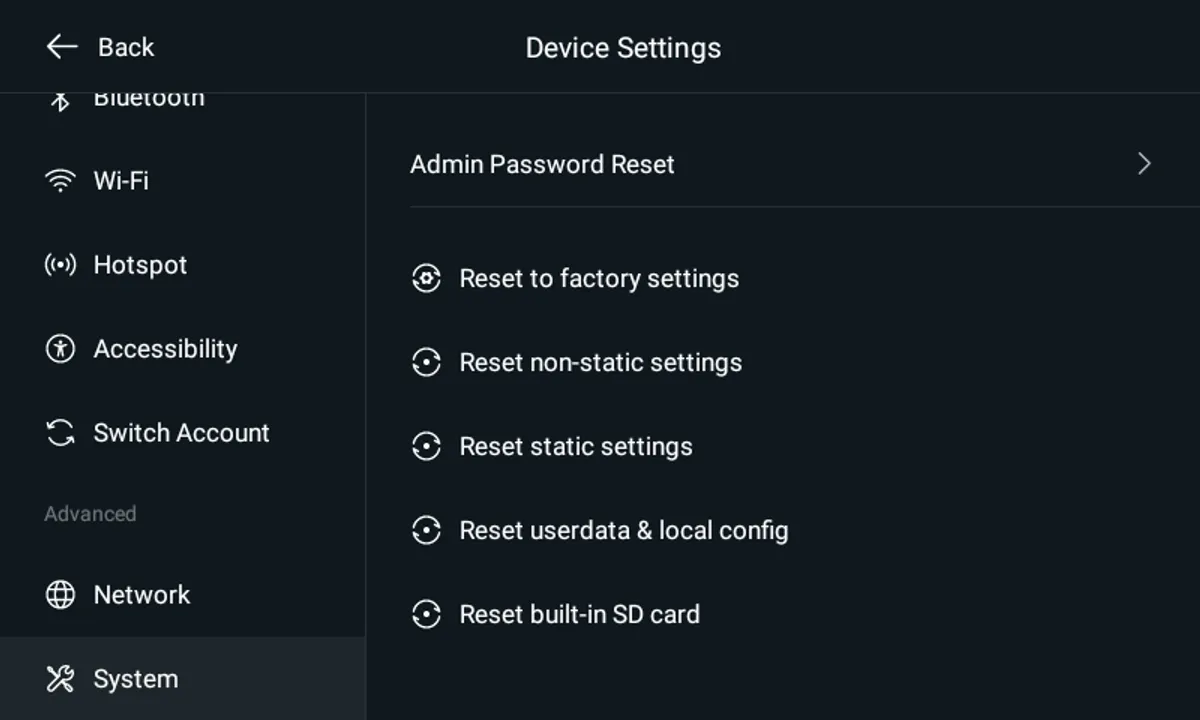Open the Wi-Fi settings menu item

(121, 181)
